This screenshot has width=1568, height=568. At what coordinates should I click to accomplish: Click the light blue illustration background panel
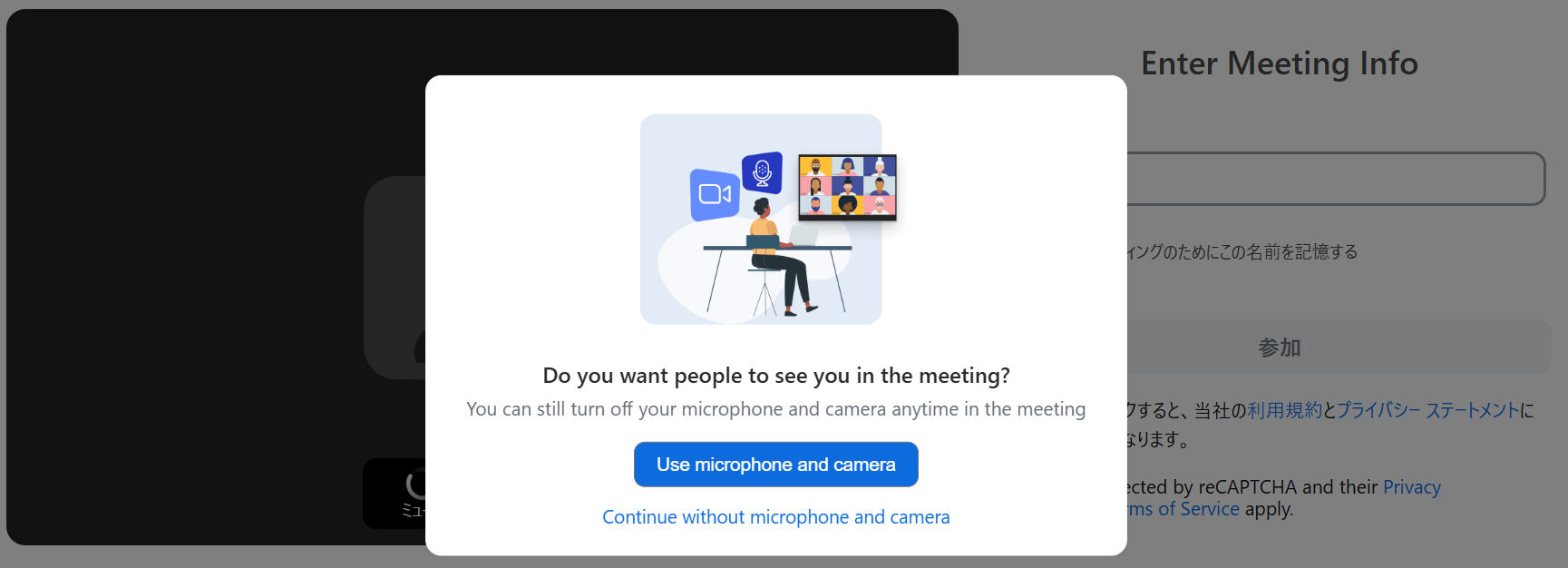click(x=761, y=219)
